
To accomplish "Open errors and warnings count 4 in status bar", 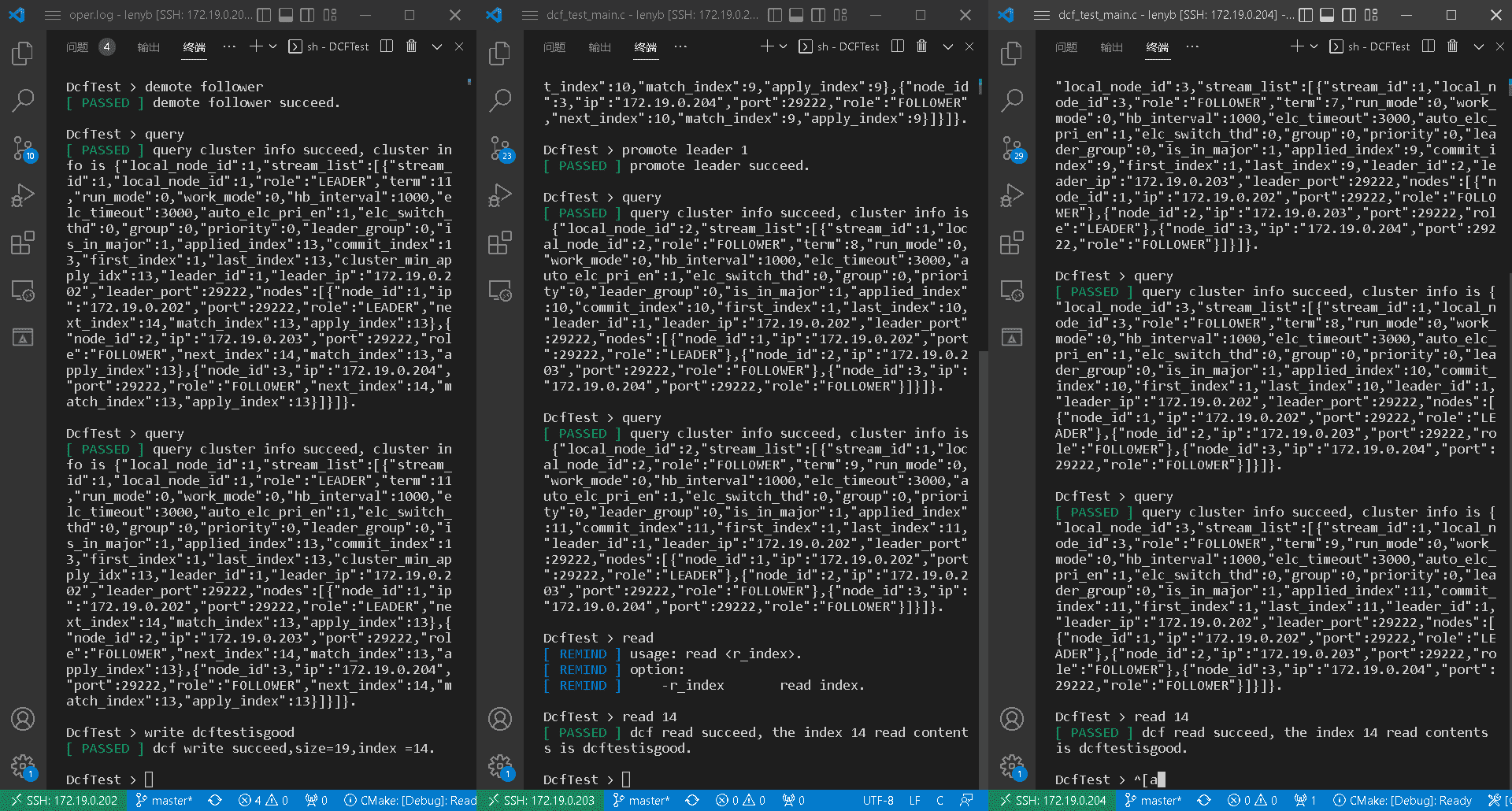I will pos(263,800).
